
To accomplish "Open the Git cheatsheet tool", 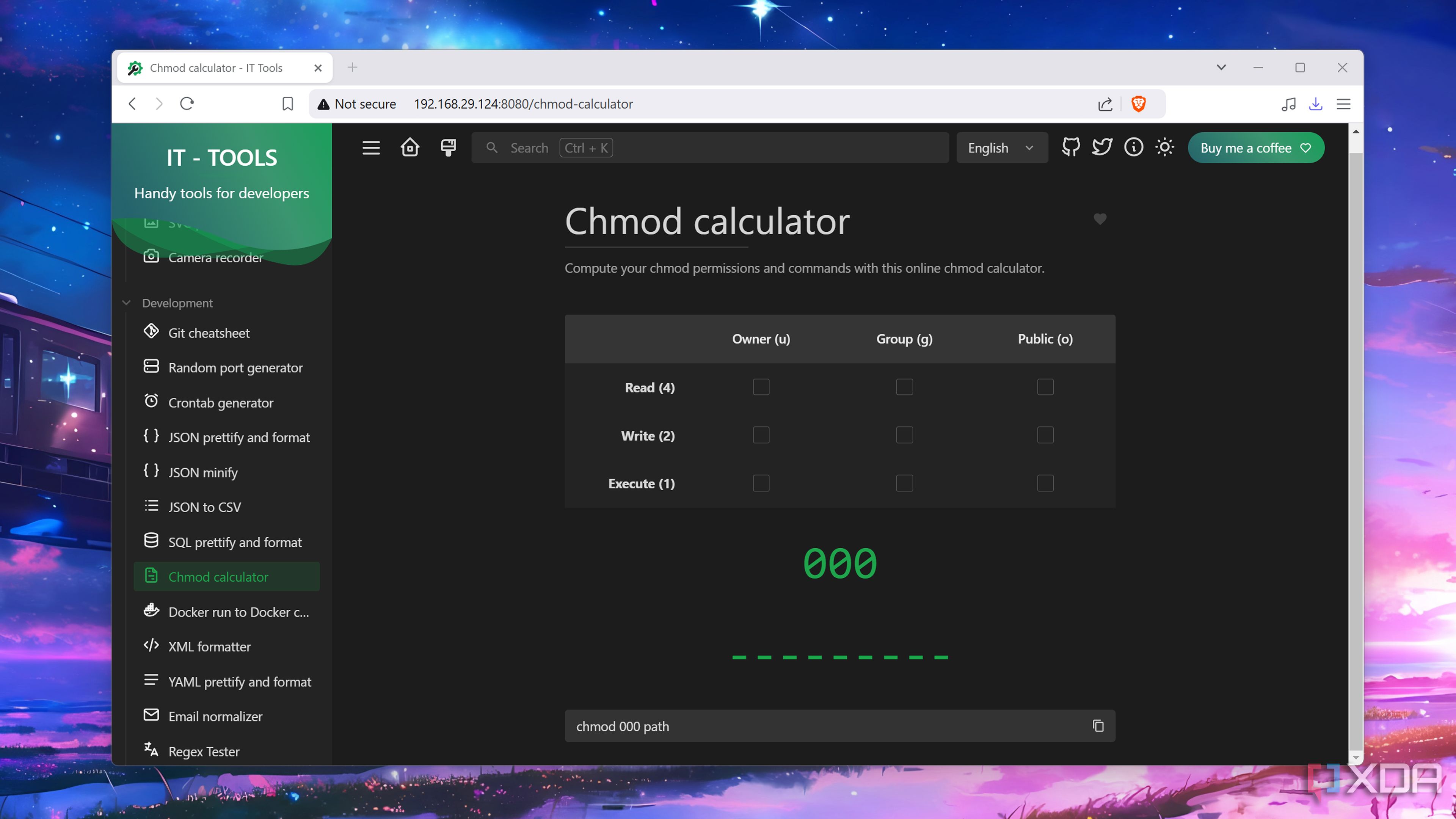I will [209, 333].
